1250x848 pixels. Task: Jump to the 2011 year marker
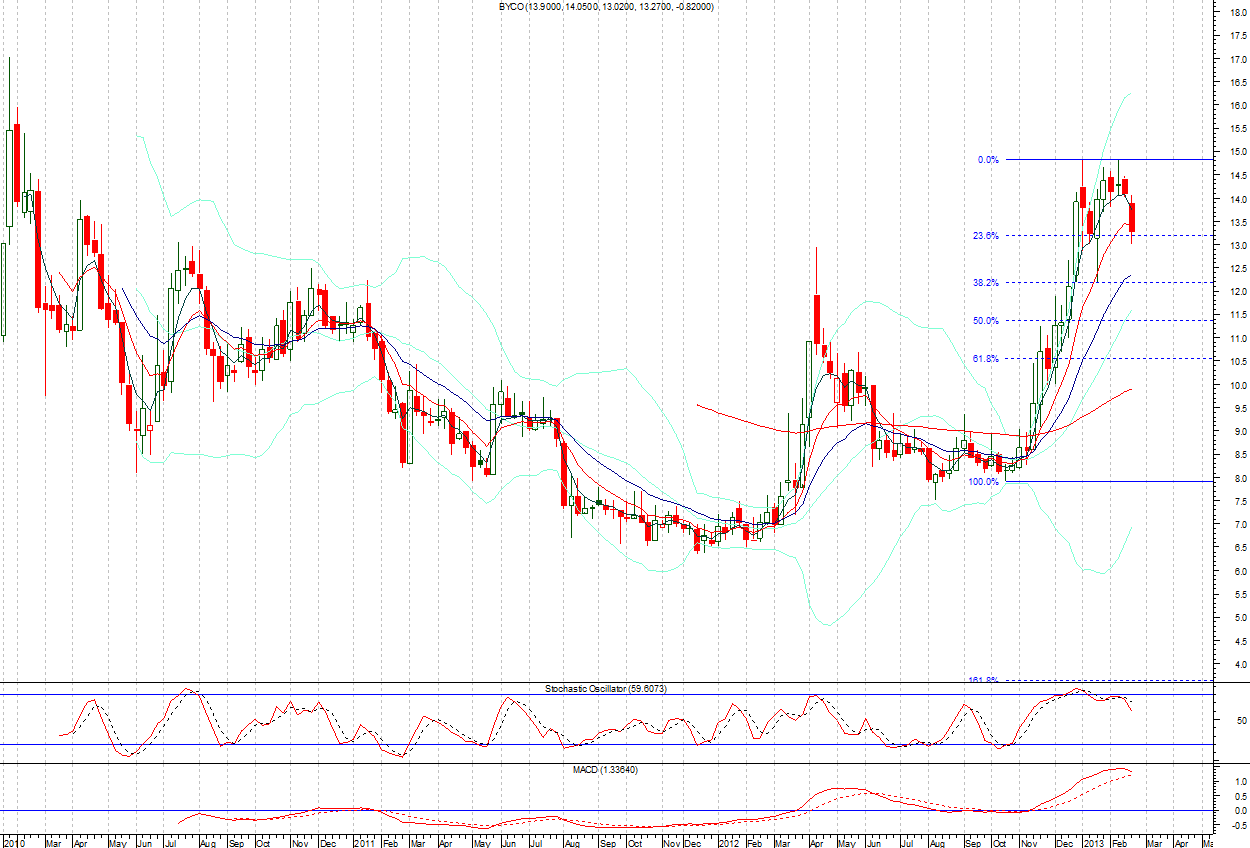tap(364, 843)
